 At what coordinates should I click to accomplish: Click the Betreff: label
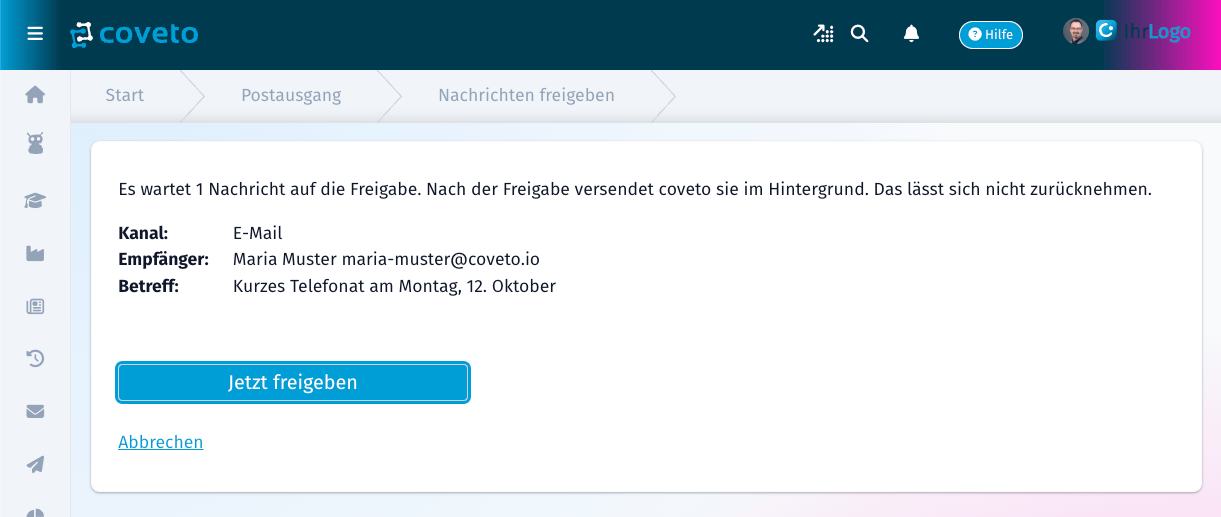(x=148, y=286)
